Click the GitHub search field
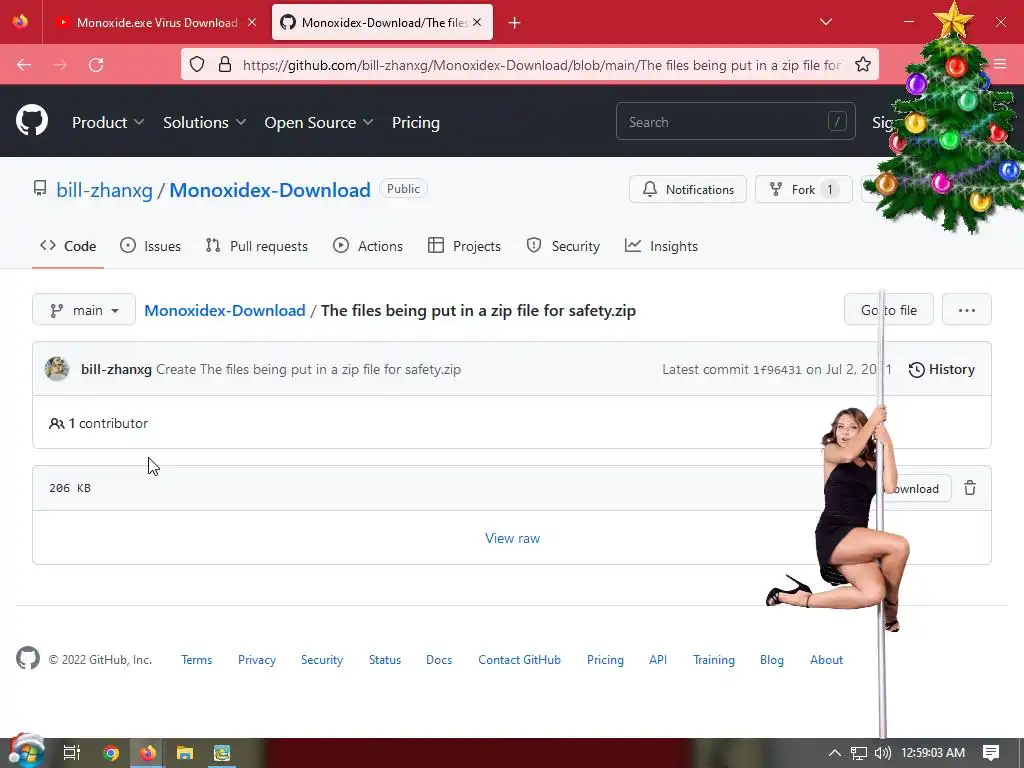Image resolution: width=1024 pixels, height=768 pixels. (735, 121)
